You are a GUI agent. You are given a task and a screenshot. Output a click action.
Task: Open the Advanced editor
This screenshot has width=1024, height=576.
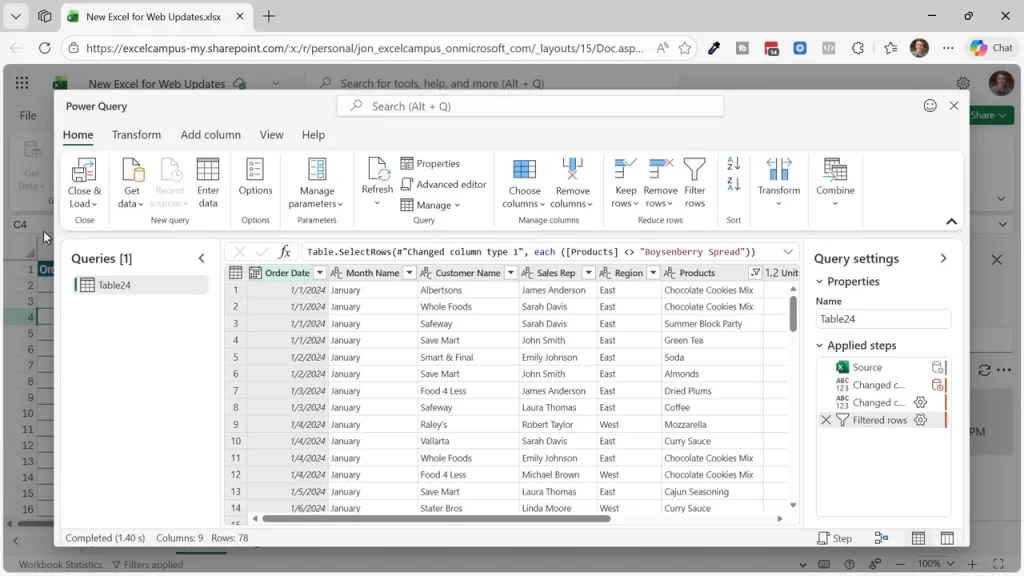443,184
